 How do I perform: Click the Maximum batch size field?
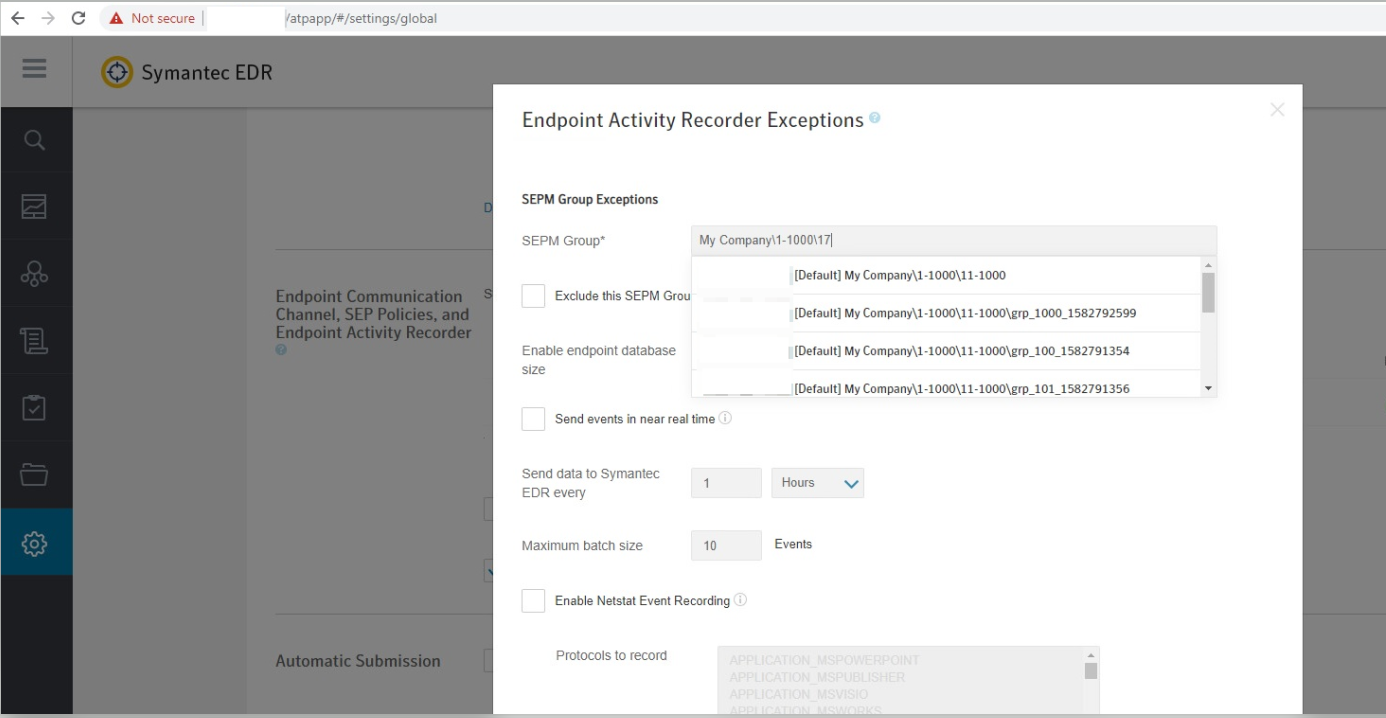726,546
